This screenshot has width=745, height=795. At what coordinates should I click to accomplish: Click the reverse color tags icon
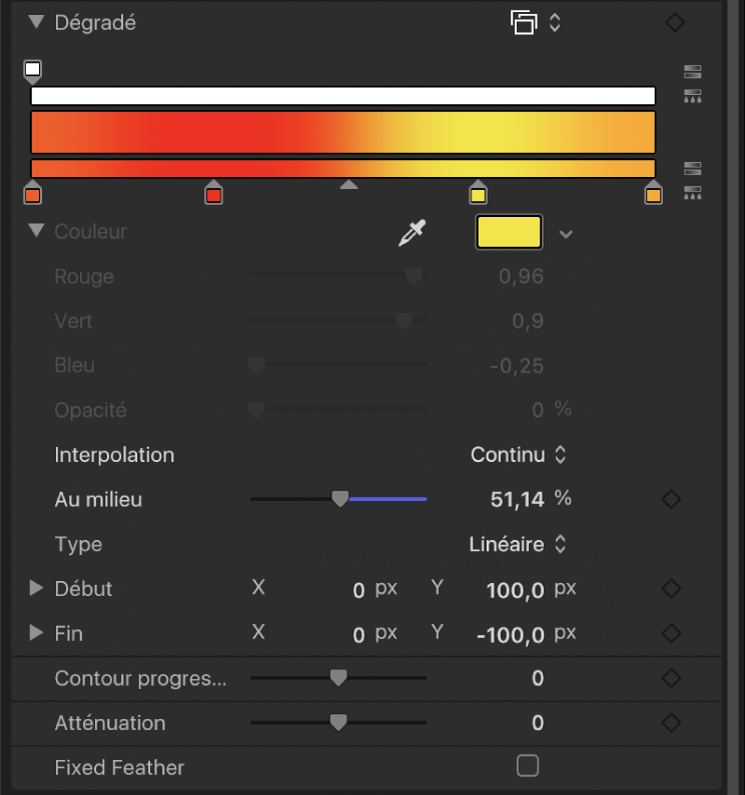click(692, 168)
